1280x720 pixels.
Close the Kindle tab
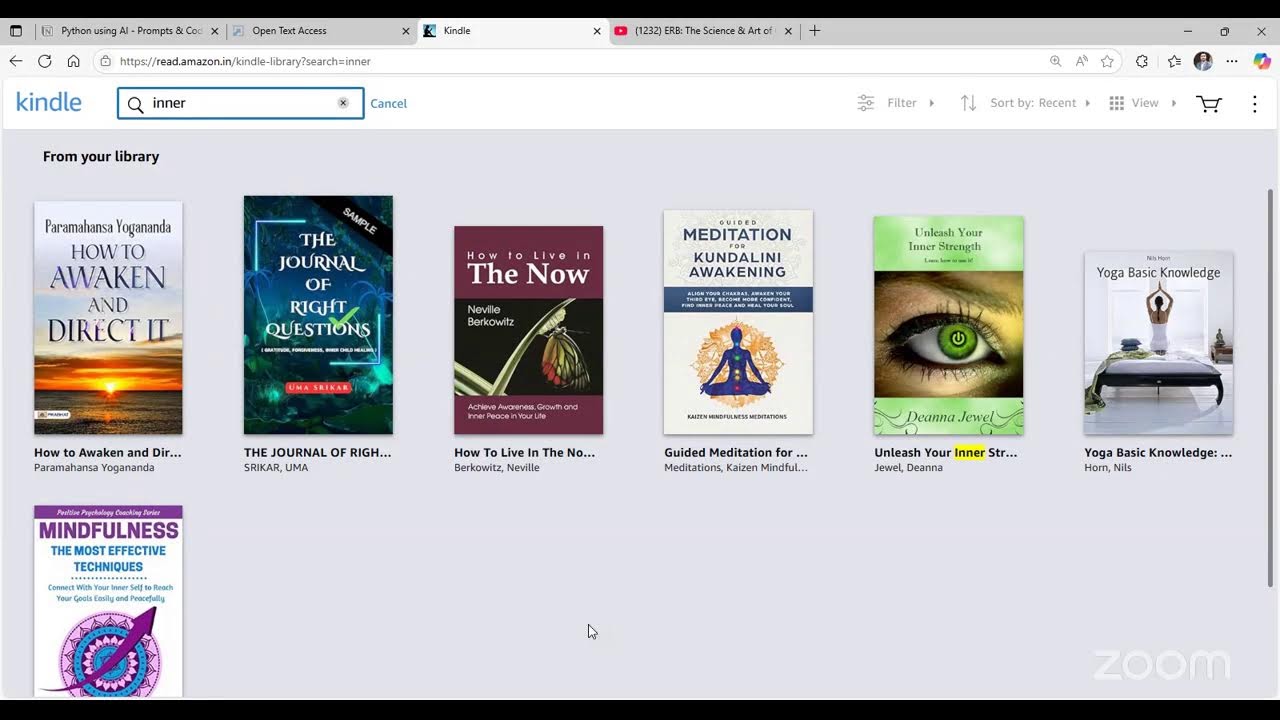[597, 31]
